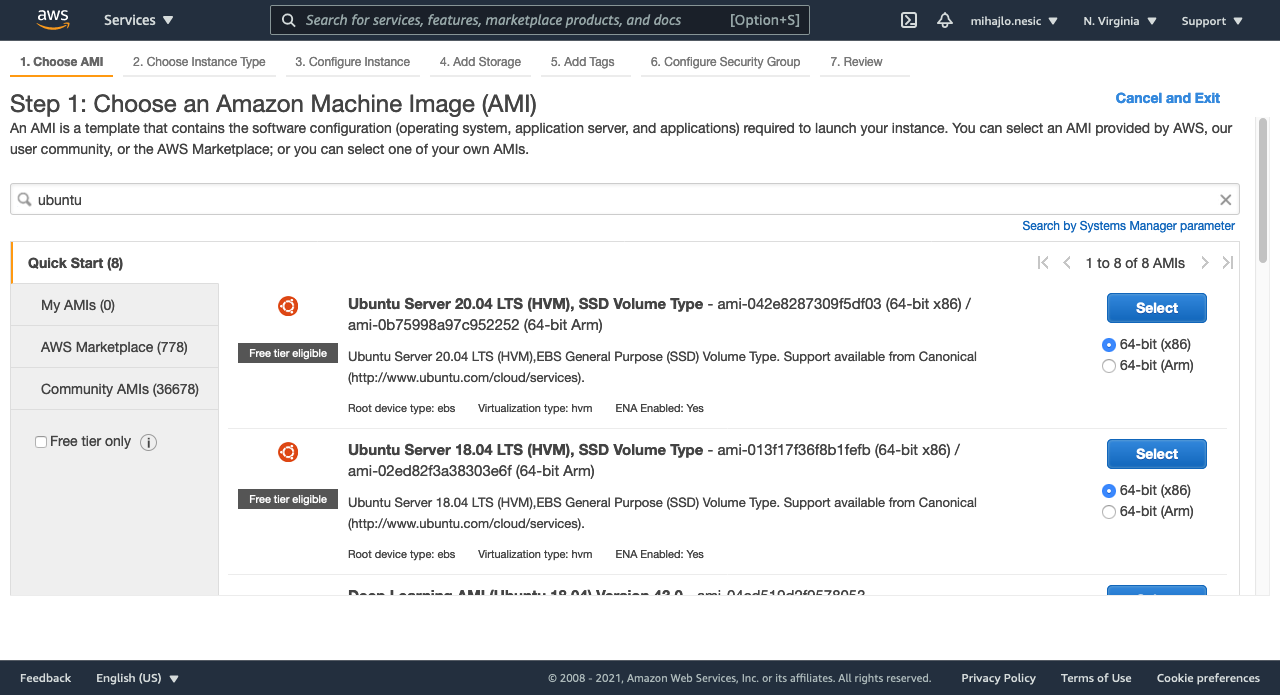This screenshot has height=695, width=1280.
Task: Switch to 4. Add Storage tab
Action: (480, 62)
